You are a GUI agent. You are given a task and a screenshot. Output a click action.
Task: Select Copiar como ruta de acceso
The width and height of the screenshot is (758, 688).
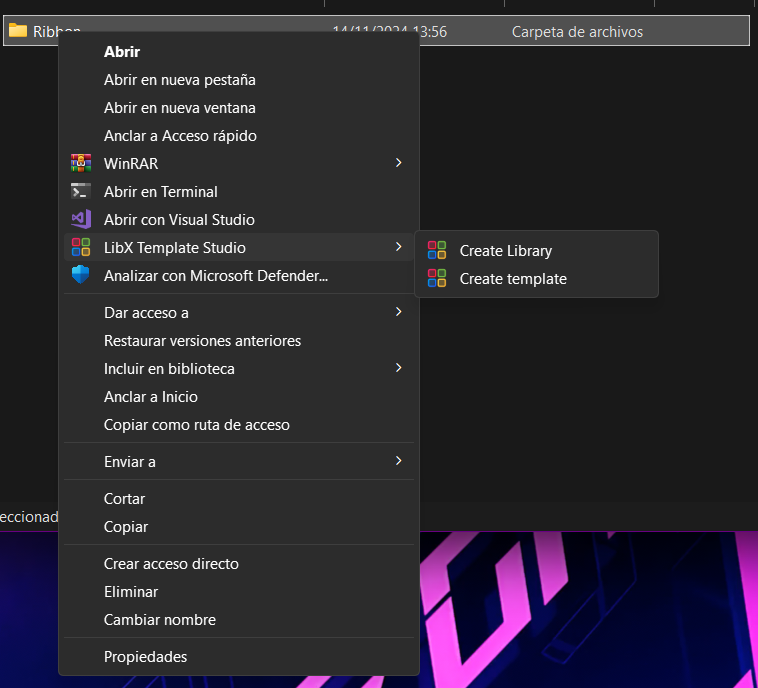[239, 425]
